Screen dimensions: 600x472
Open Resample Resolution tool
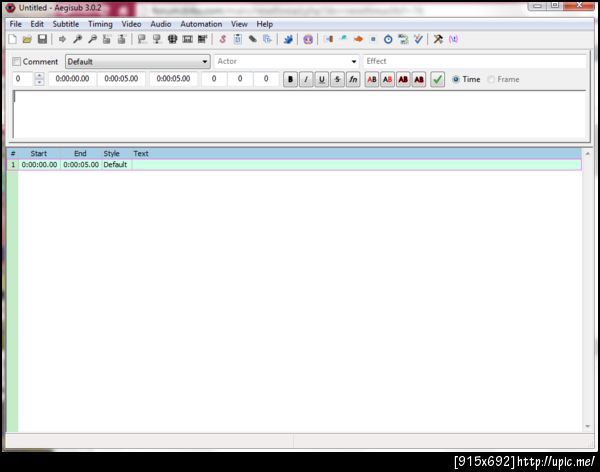point(373,39)
